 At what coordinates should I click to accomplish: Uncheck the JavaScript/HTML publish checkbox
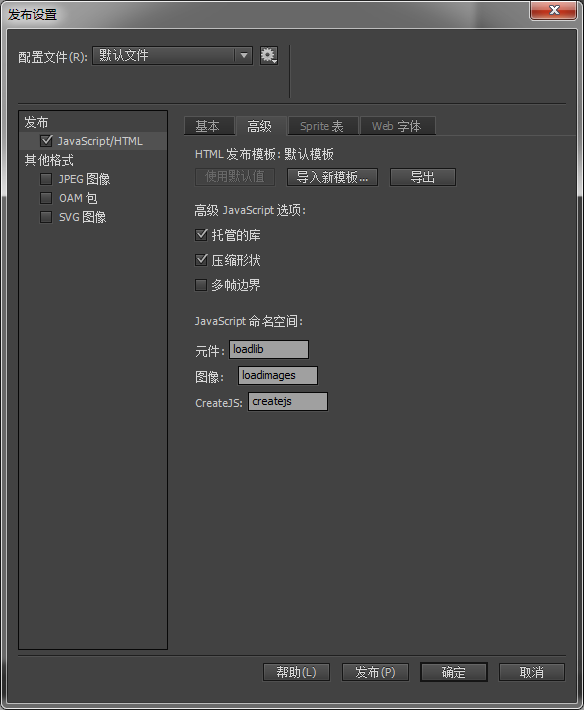46,141
